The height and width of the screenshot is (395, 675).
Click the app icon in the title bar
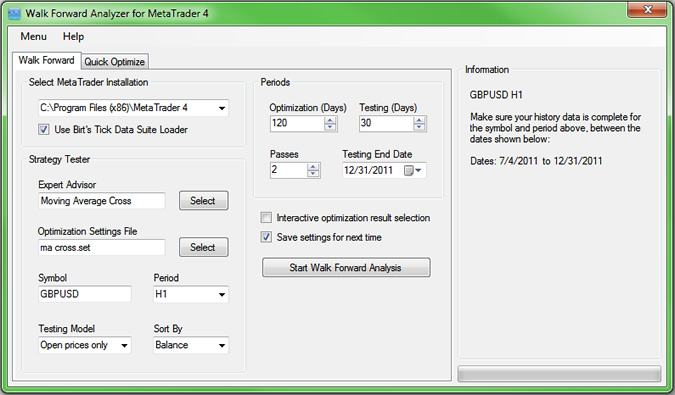pos(15,14)
